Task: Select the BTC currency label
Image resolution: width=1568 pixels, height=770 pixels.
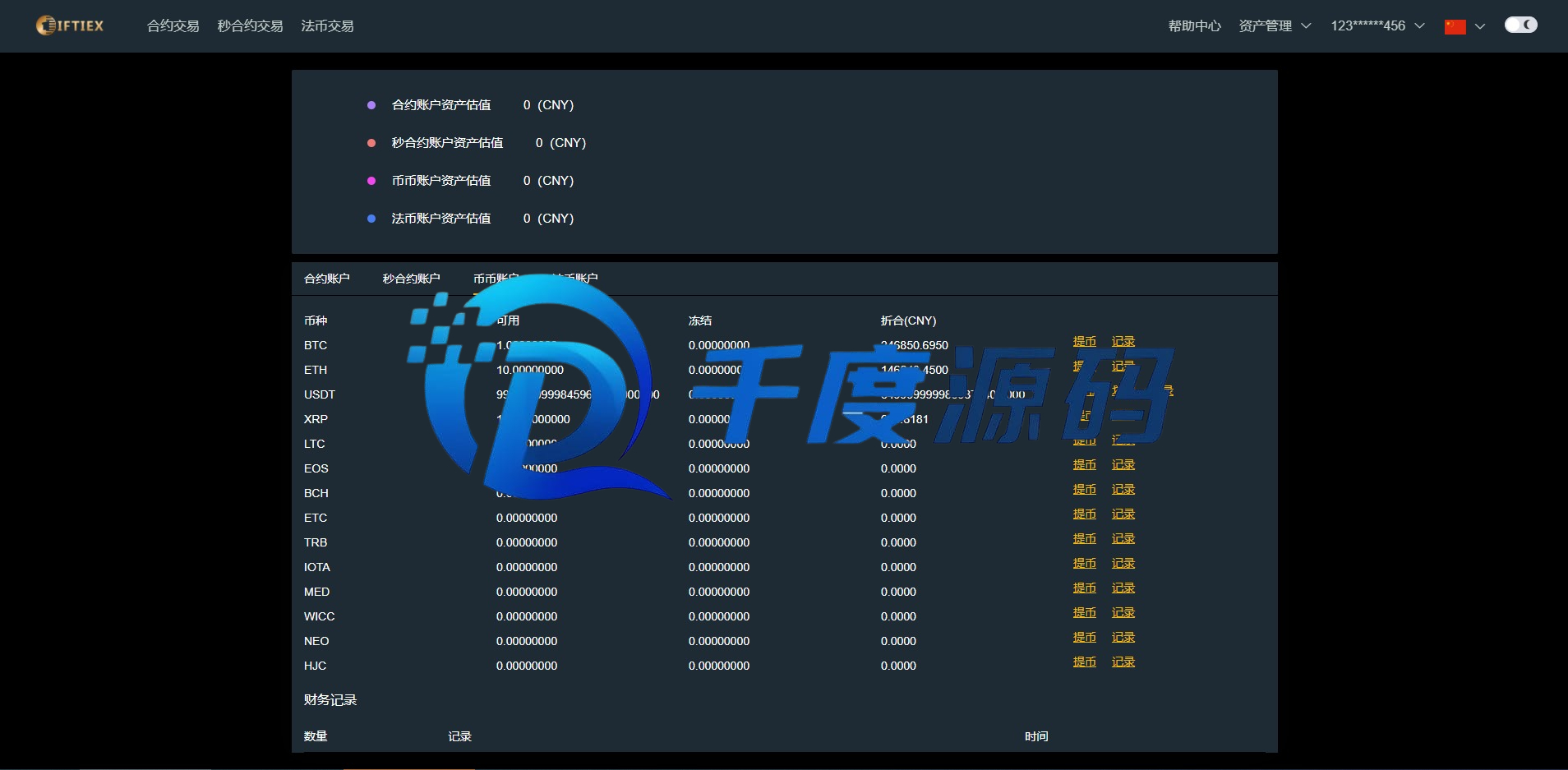Action: [x=316, y=345]
